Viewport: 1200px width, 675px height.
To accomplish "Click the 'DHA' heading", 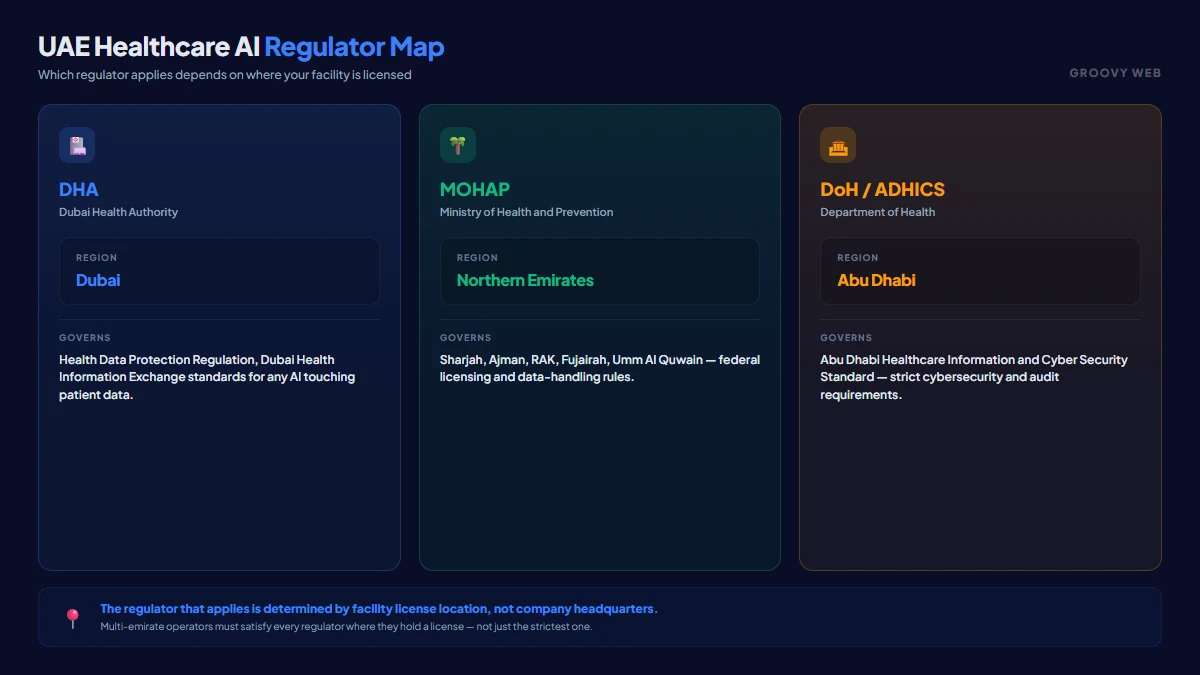I will coord(79,189).
